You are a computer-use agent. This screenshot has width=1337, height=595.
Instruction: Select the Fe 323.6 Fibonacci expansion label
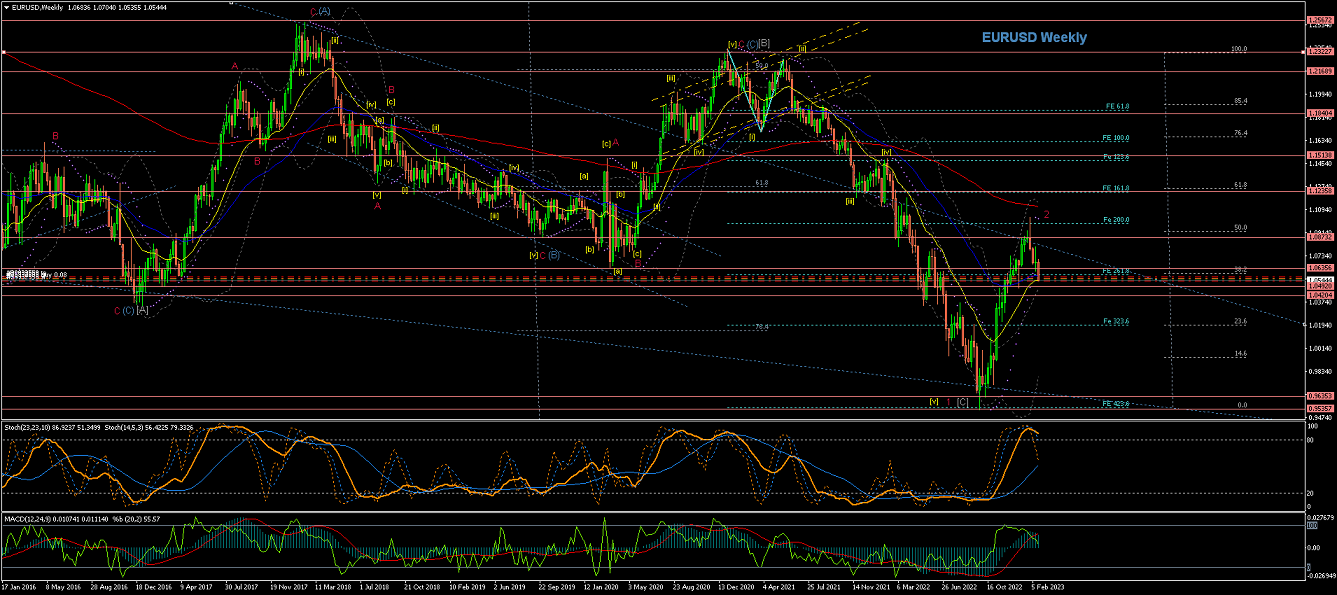coord(1115,321)
